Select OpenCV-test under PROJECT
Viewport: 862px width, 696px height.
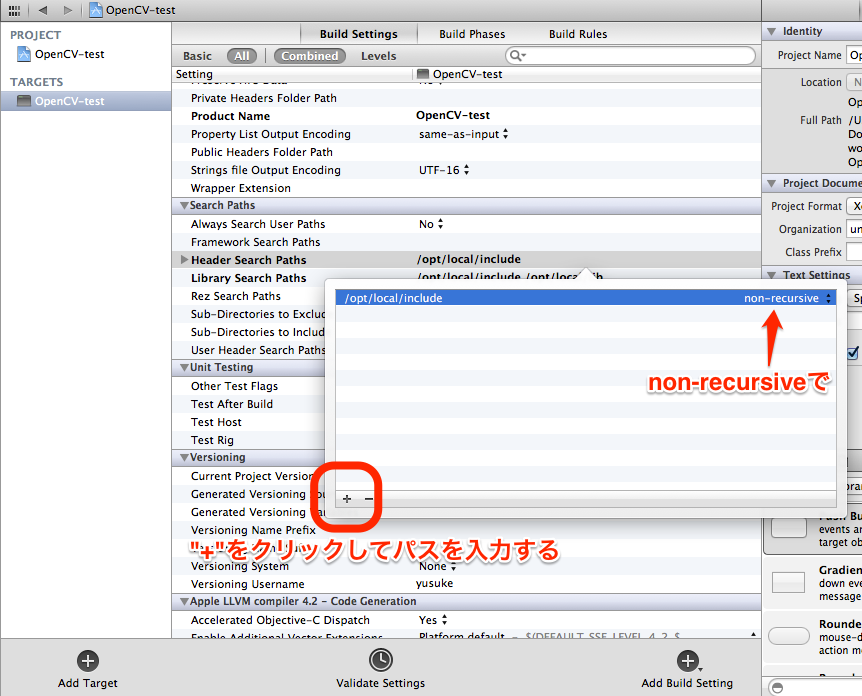click(x=69, y=54)
